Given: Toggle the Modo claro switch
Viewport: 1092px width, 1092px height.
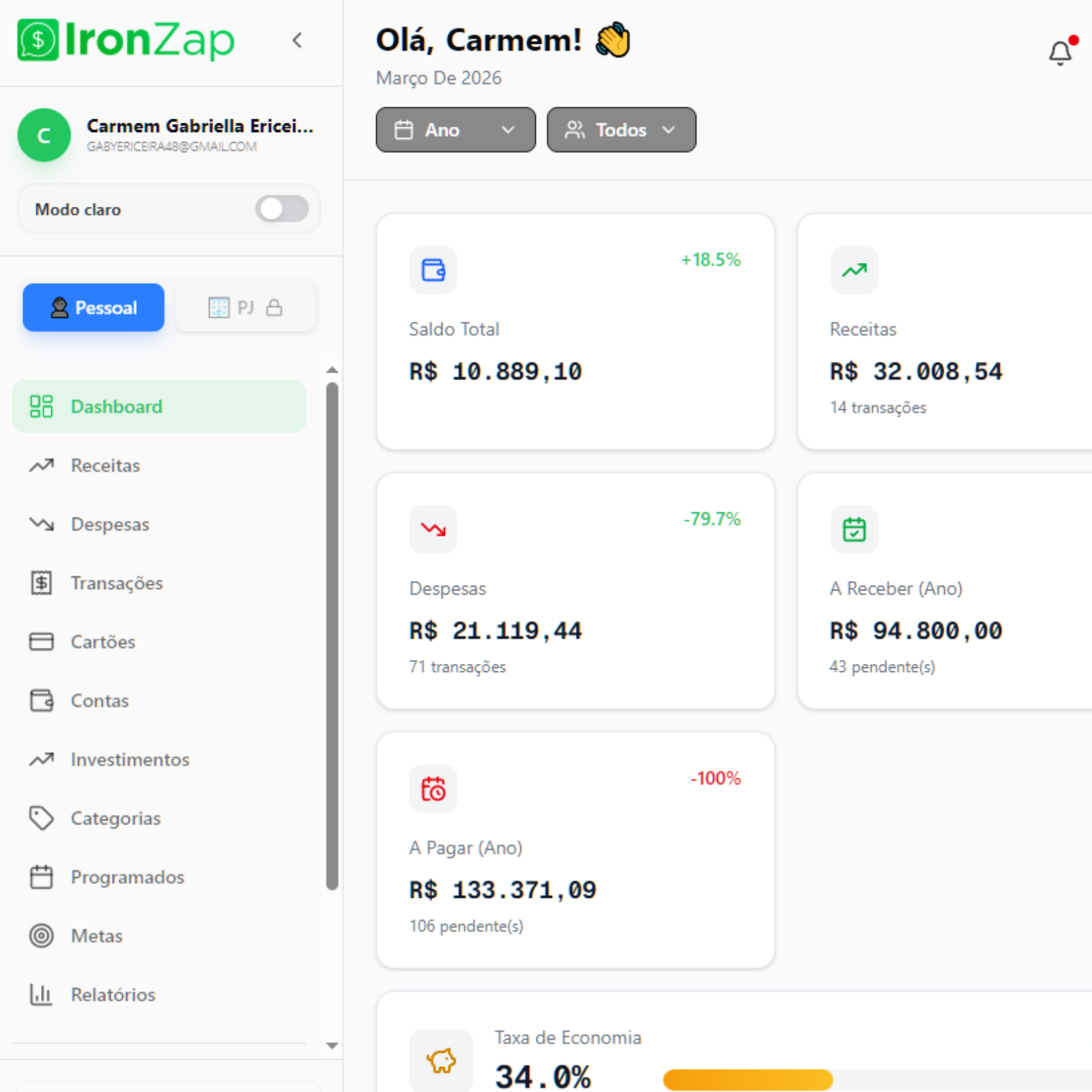Looking at the screenshot, I should (282, 209).
